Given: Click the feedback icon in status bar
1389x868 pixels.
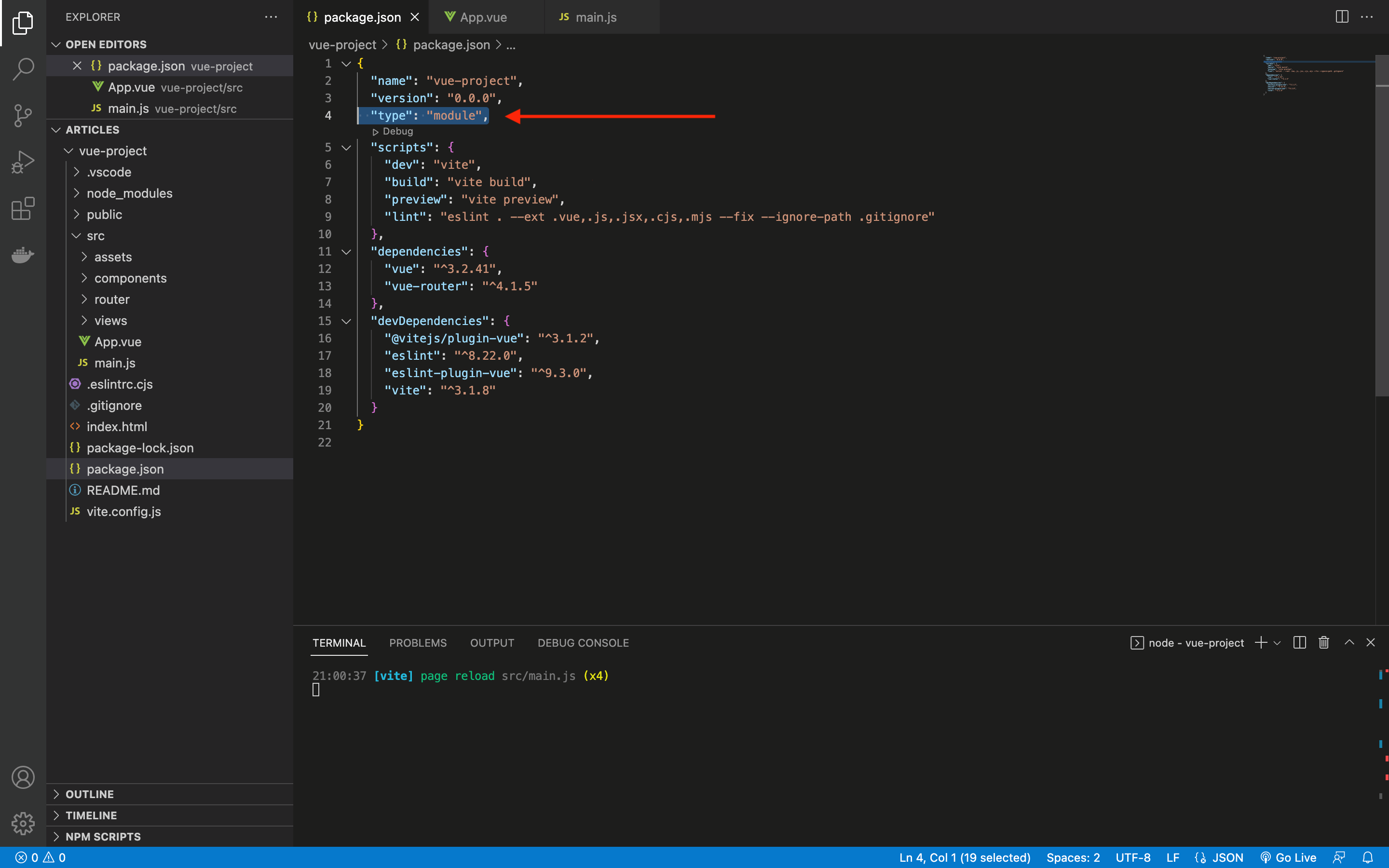Looking at the screenshot, I should click(1339, 858).
